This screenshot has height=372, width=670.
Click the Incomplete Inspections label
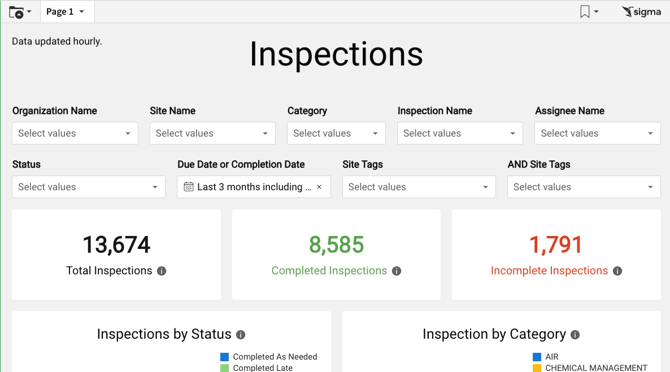[549, 271]
